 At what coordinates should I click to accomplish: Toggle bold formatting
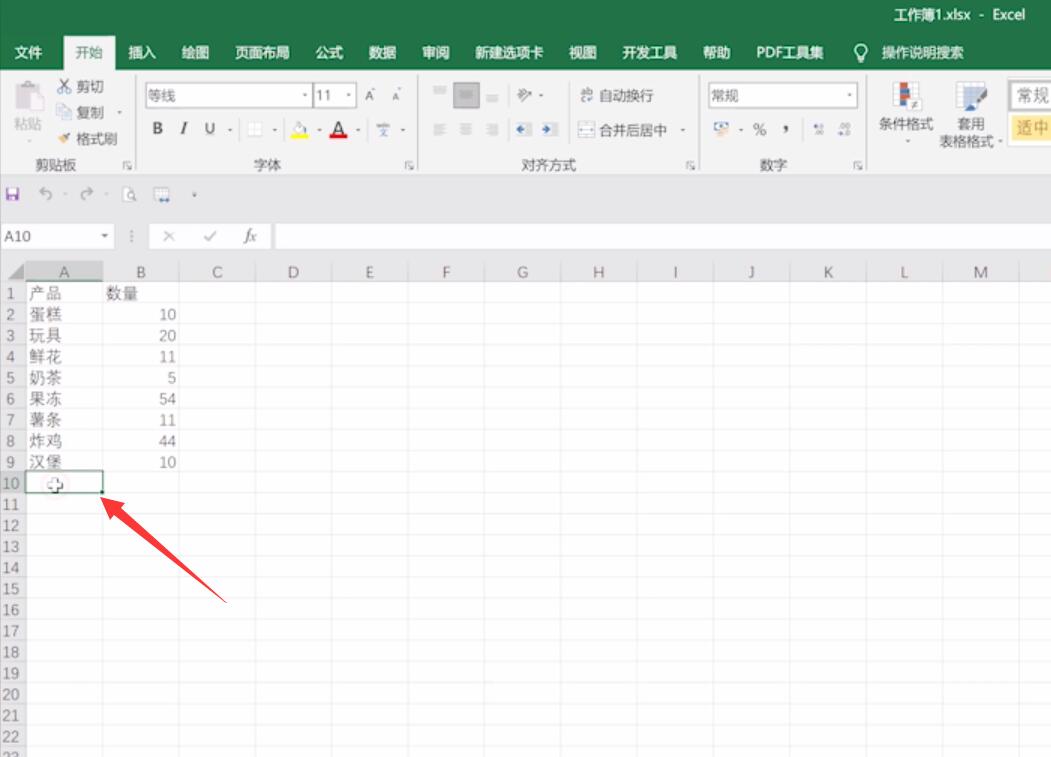[x=158, y=129]
